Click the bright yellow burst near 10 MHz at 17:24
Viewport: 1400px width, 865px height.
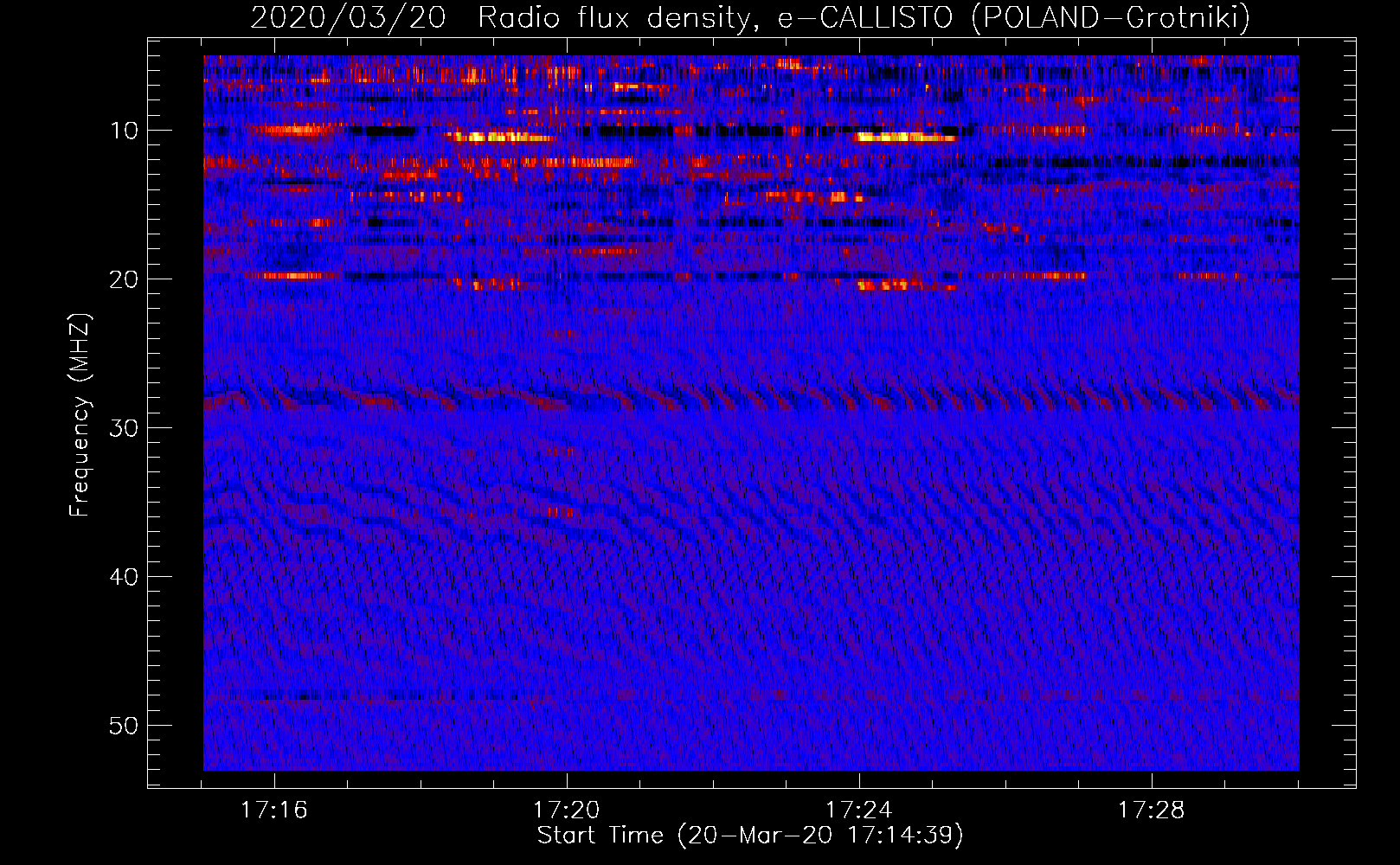905,137
